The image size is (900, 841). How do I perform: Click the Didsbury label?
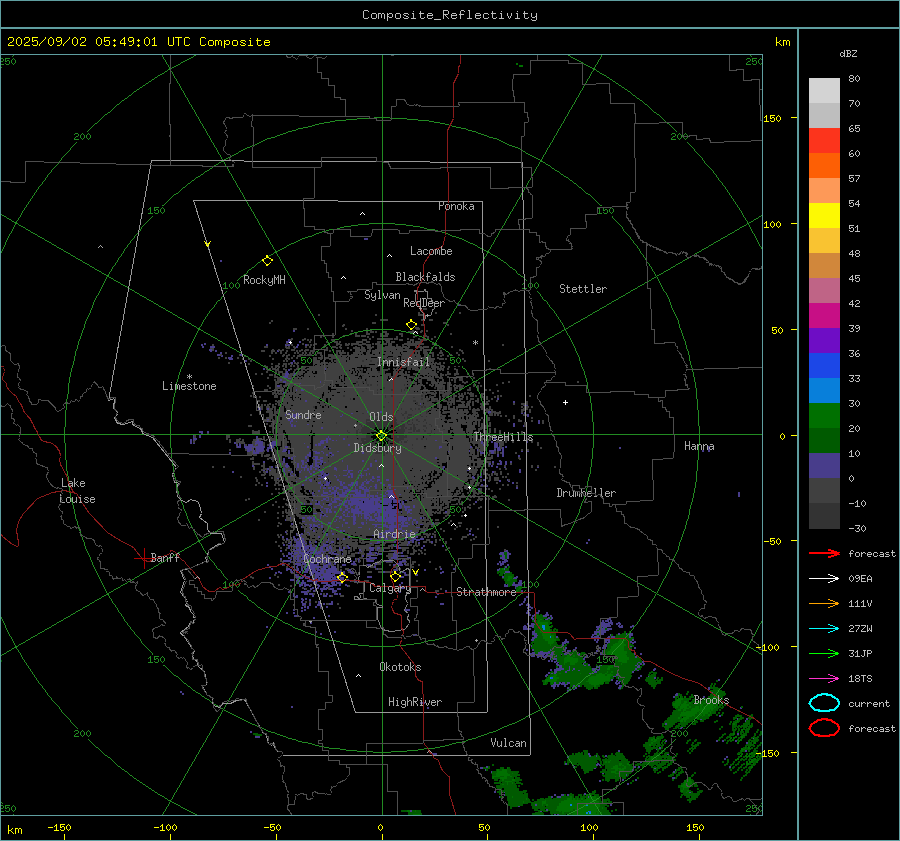pyautogui.click(x=378, y=448)
